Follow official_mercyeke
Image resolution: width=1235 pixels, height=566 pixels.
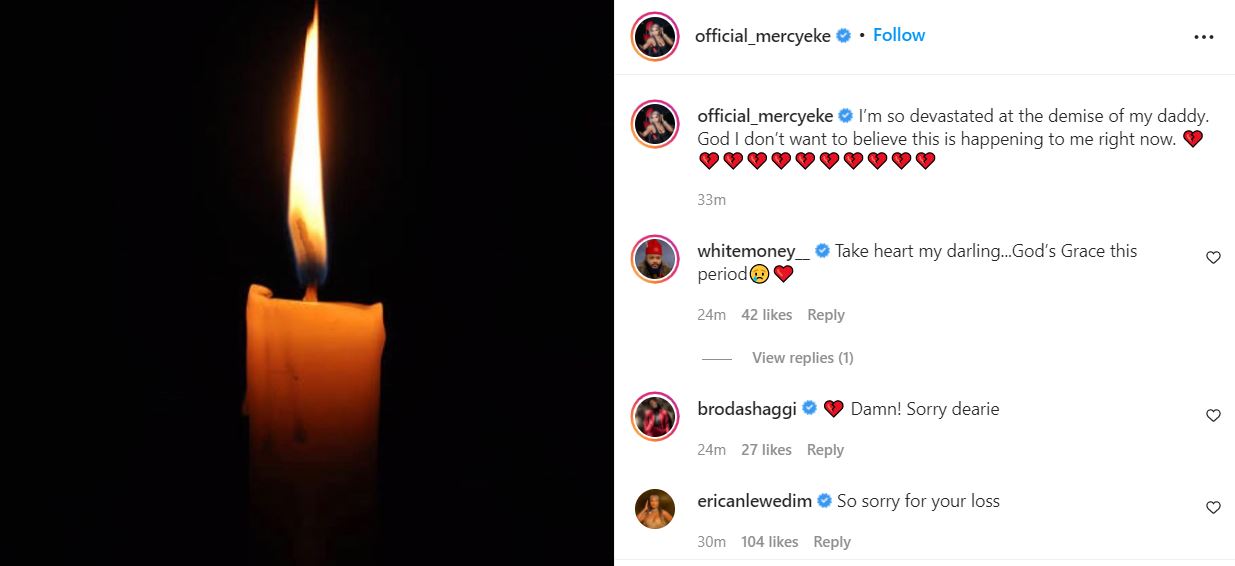point(898,35)
